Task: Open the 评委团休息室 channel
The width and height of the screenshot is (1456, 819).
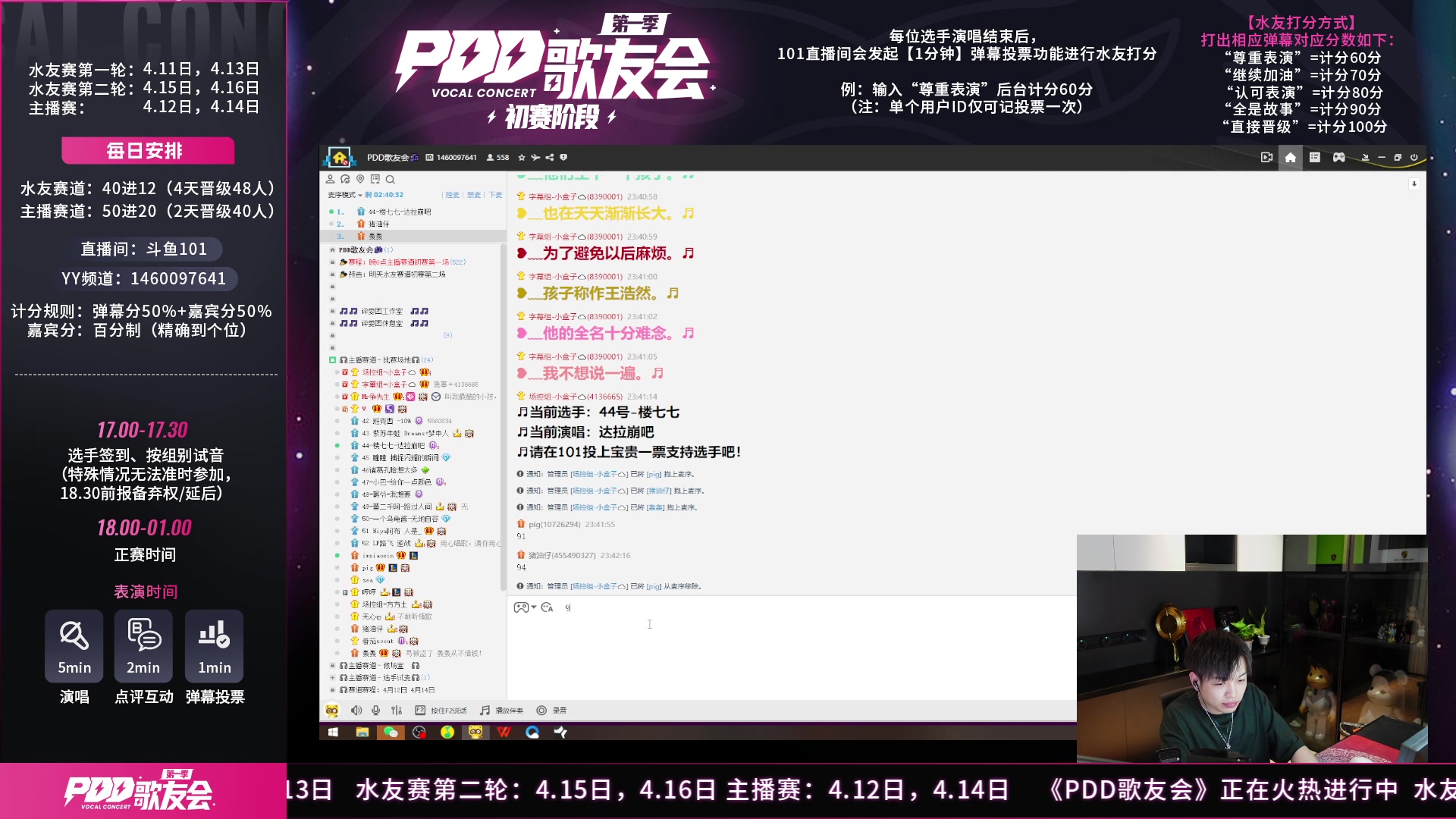Action: (x=384, y=323)
